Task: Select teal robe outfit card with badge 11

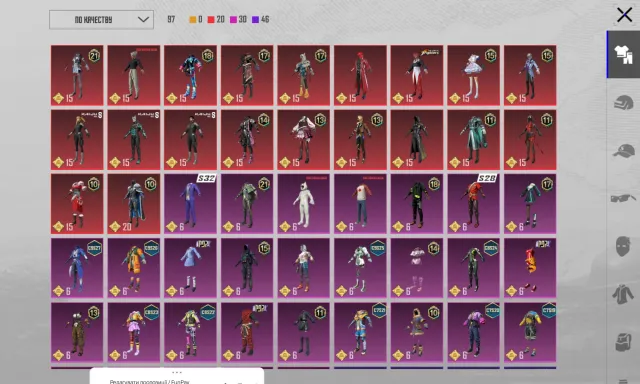Action: (473, 140)
